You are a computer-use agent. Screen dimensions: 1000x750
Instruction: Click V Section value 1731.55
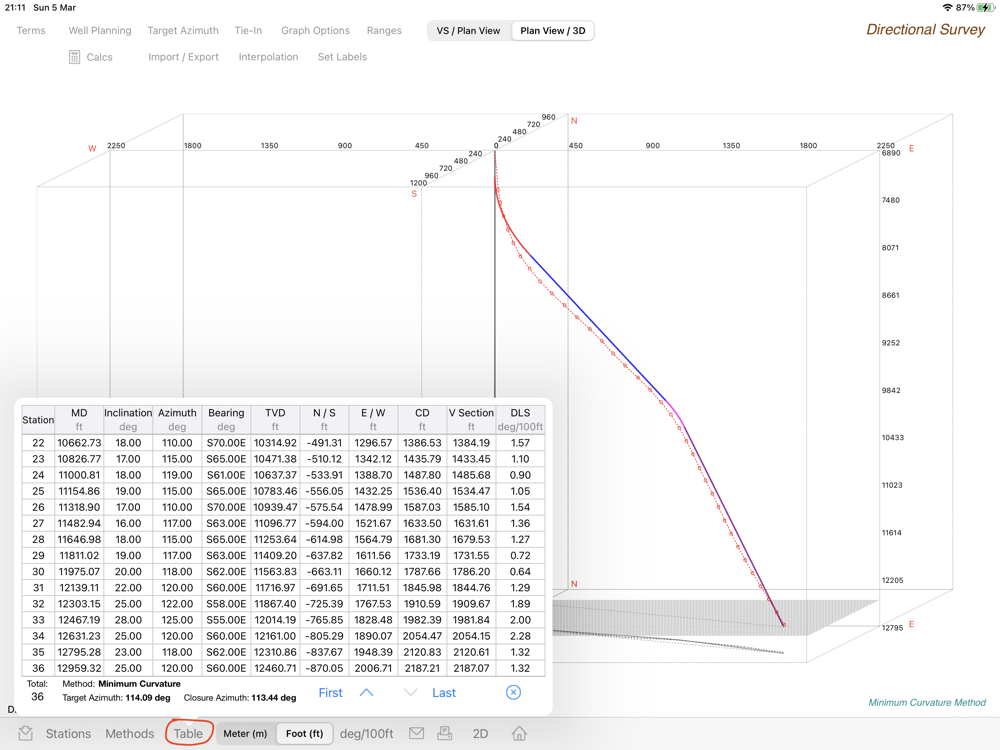point(471,555)
